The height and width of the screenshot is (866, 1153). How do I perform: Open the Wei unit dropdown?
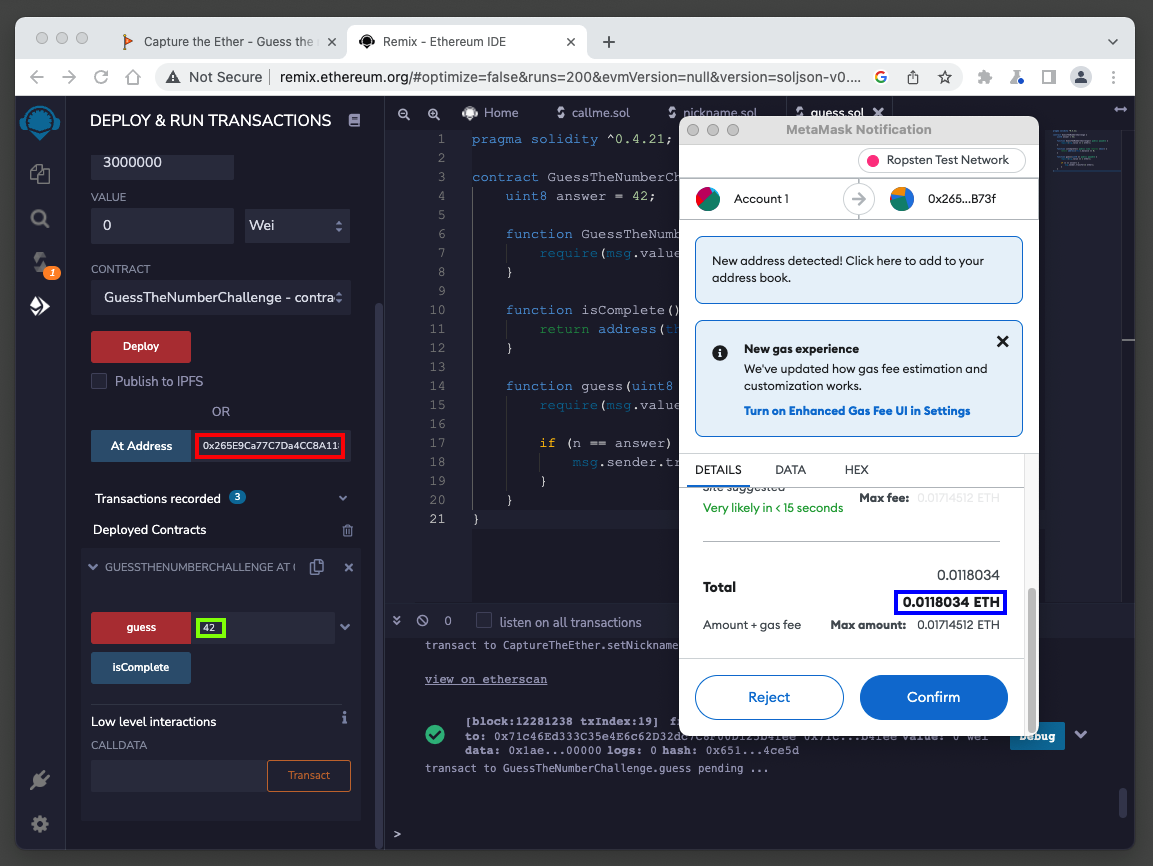coord(297,226)
